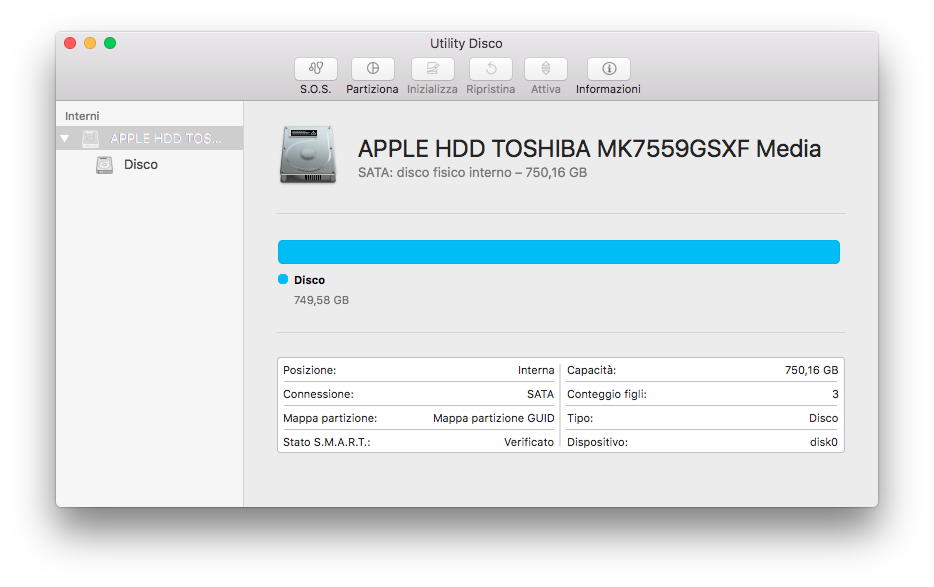Screen dimensions: 934x587
Task: Select APPLE HDD TOS... in the sidebar
Action: tap(165, 139)
